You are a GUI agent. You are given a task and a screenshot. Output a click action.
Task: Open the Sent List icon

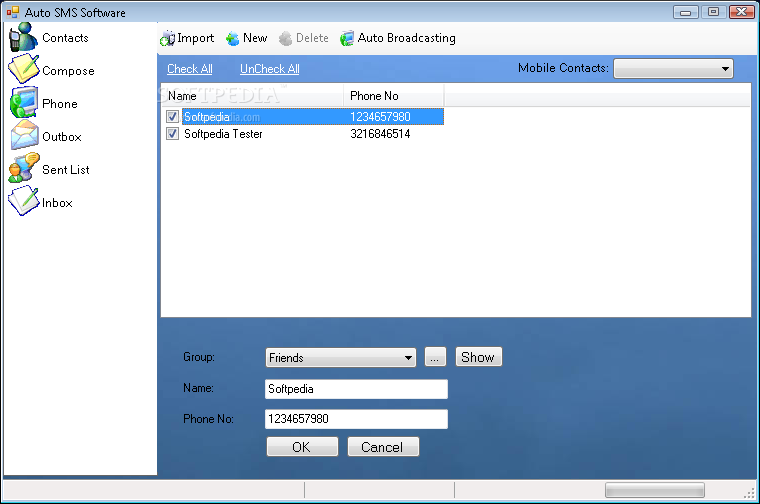click(24, 168)
